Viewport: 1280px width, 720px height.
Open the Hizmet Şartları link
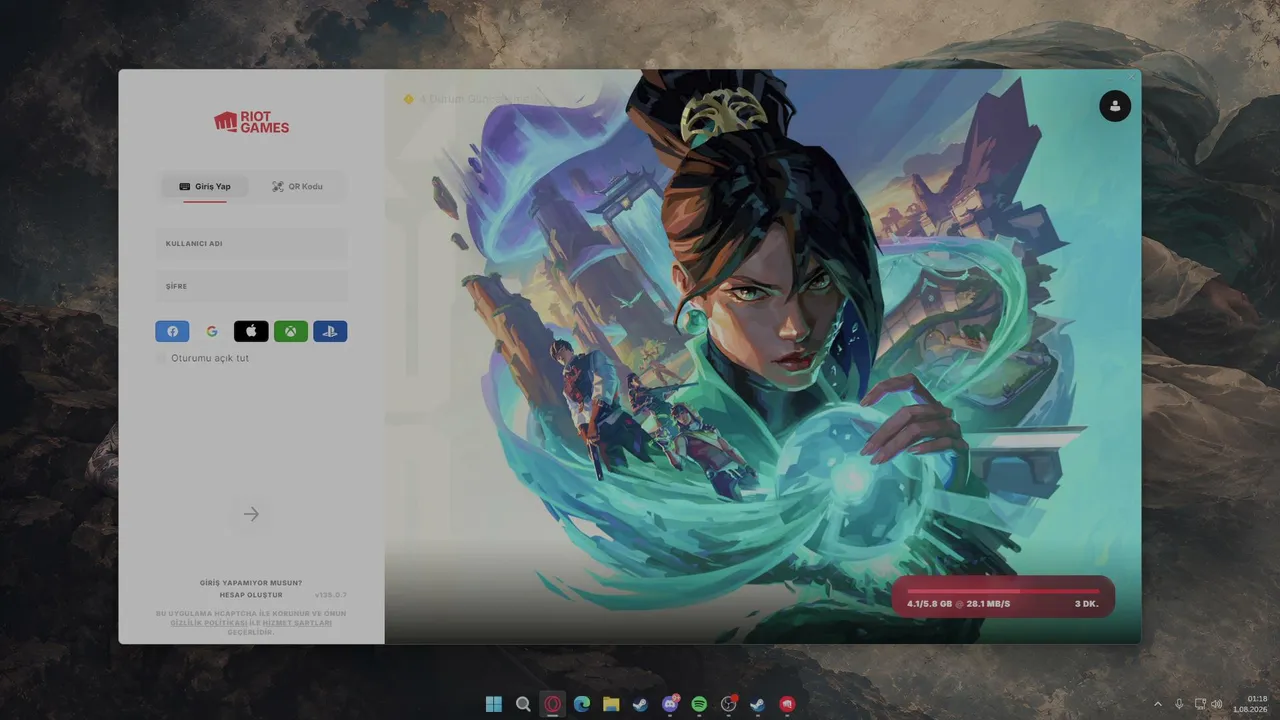(297, 623)
